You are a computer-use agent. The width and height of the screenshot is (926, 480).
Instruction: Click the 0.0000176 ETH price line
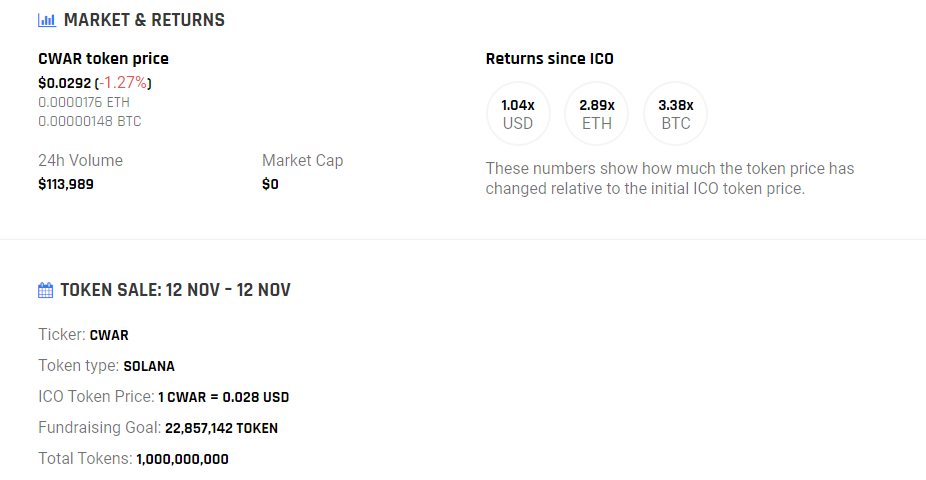[84, 102]
